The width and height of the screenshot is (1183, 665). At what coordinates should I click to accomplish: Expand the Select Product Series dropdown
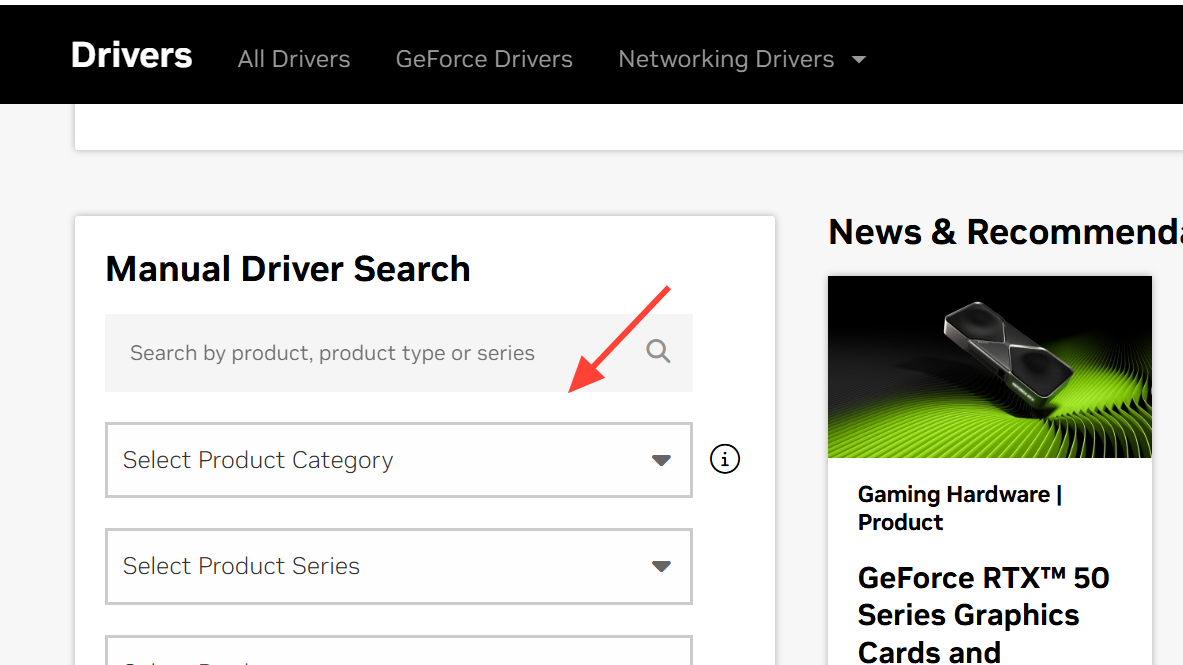tap(398, 566)
